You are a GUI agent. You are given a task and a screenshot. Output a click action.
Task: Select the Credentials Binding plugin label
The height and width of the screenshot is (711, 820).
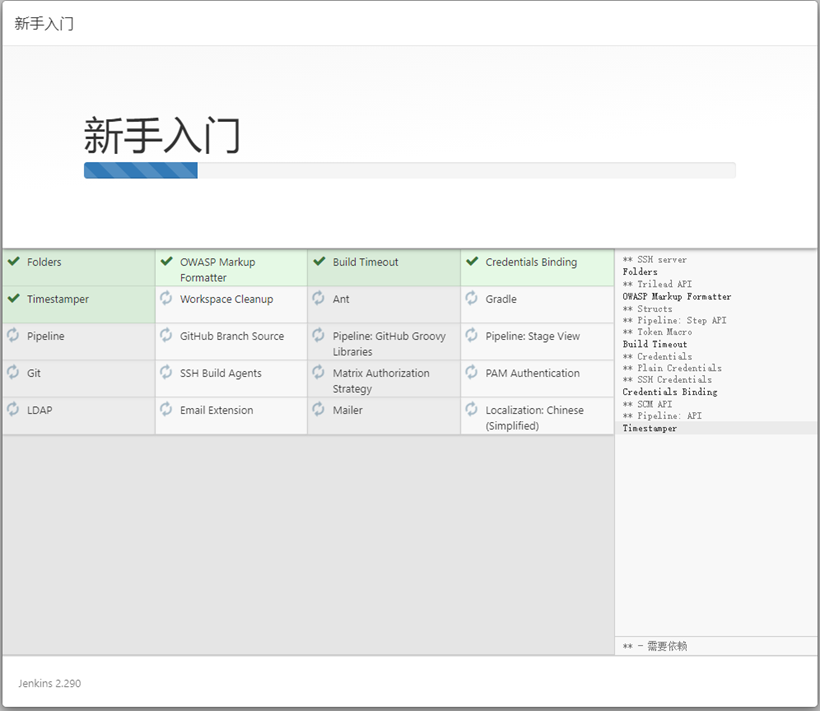point(531,262)
